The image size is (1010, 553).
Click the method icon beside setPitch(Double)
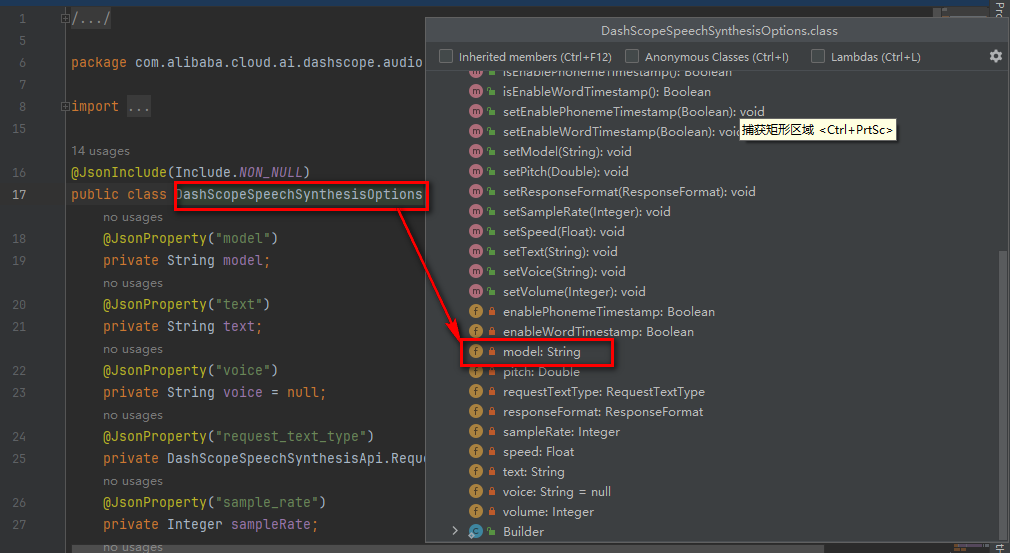pyautogui.click(x=476, y=171)
